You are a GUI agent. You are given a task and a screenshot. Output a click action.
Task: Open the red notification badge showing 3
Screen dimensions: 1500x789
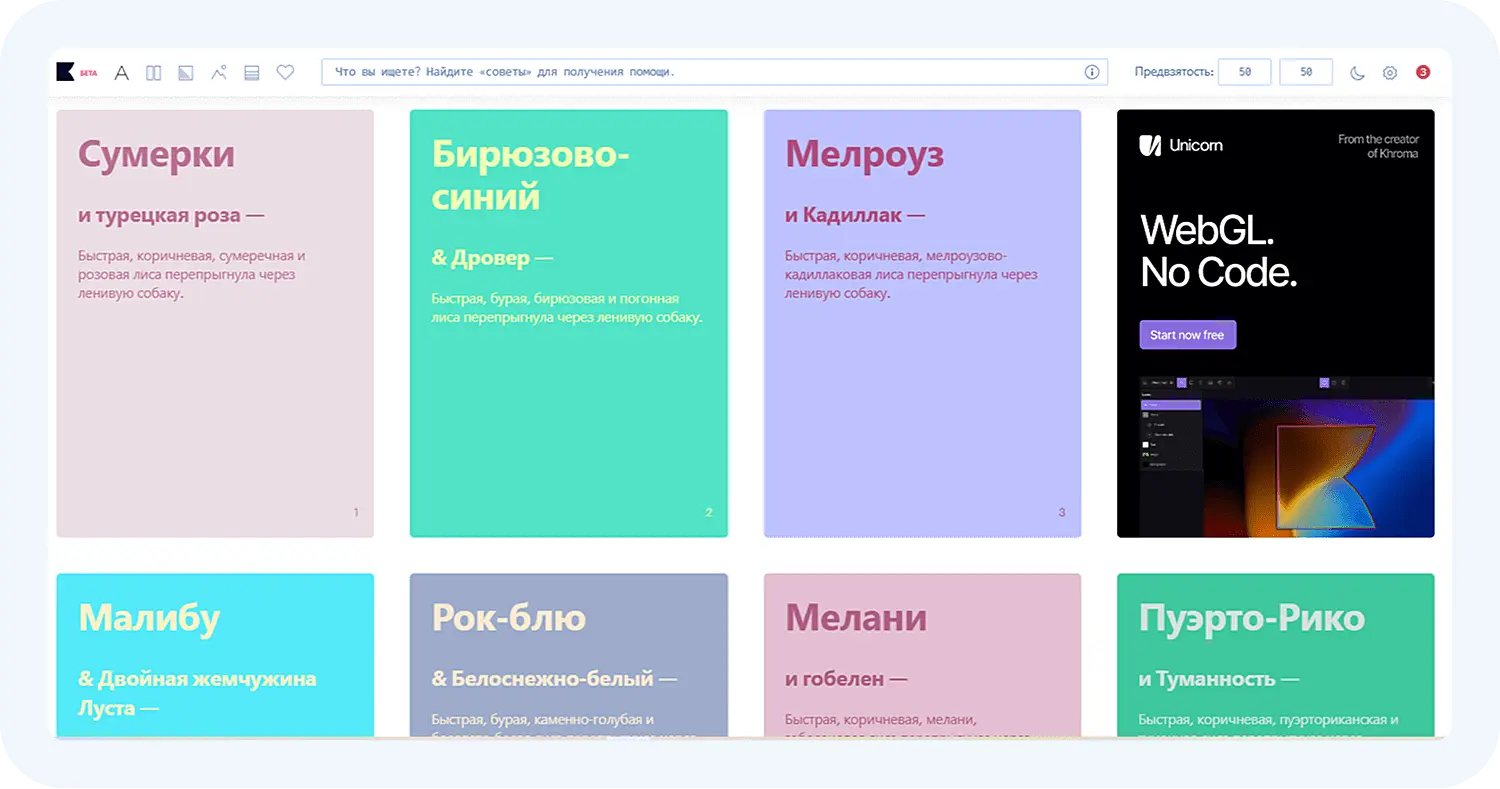[x=1422, y=72]
